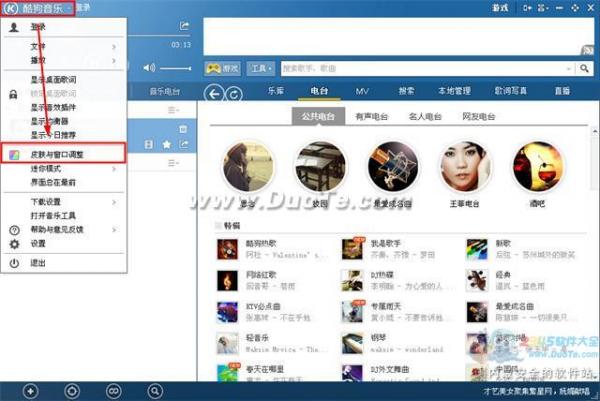Expand 帮助与意见反馈 submenu
Viewport: 600px width, 401px height.
tap(64, 230)
